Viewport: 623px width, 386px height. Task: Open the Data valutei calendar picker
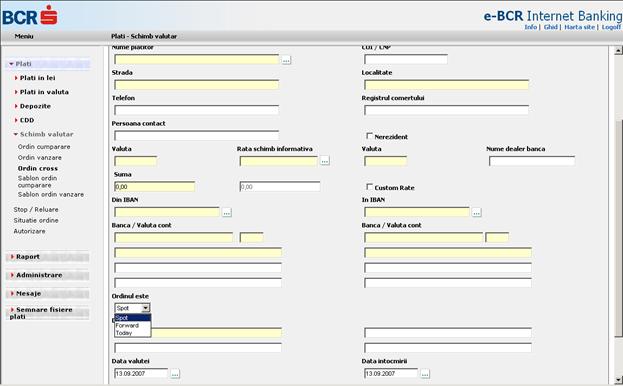tap(175, 374)
